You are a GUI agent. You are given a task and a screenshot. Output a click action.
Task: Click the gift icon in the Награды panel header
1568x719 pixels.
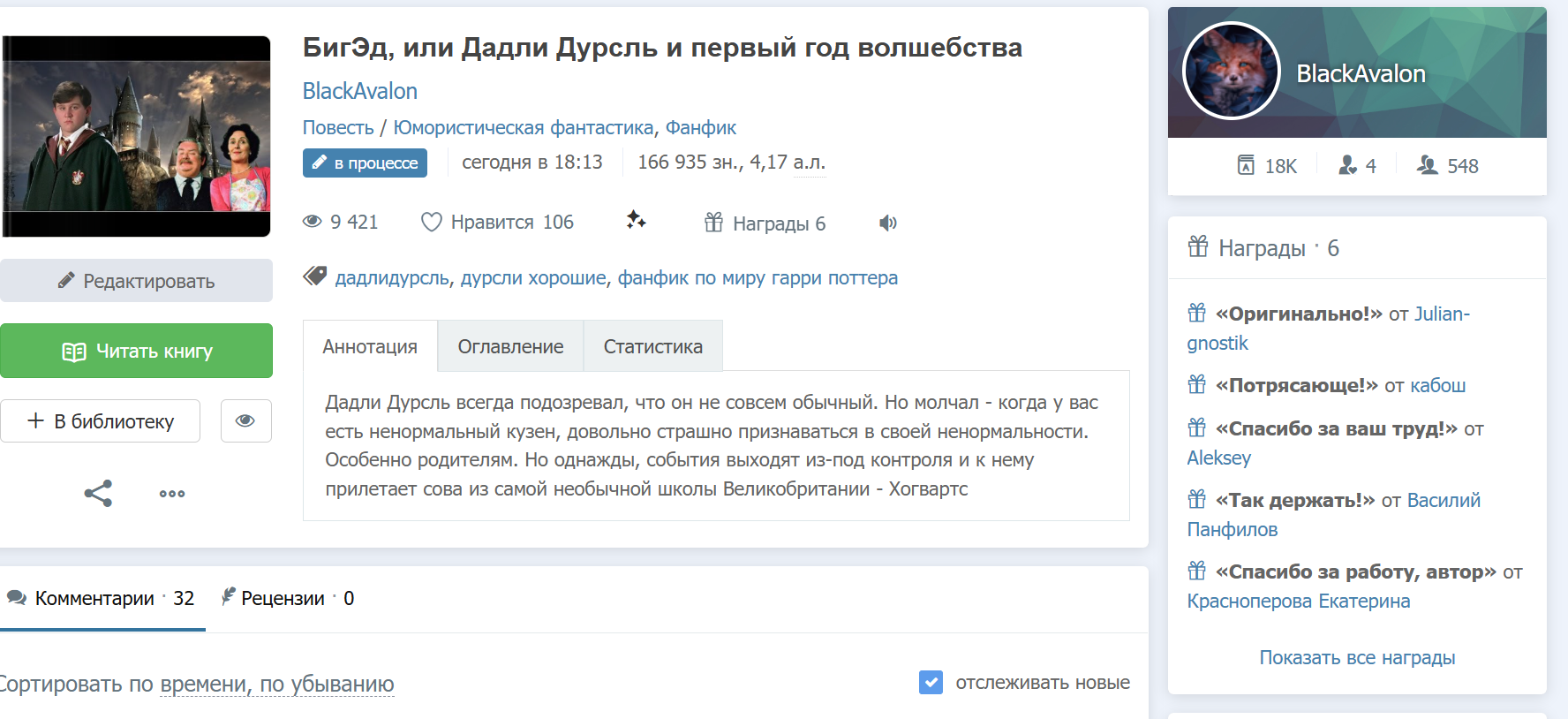coord(1198,246)
